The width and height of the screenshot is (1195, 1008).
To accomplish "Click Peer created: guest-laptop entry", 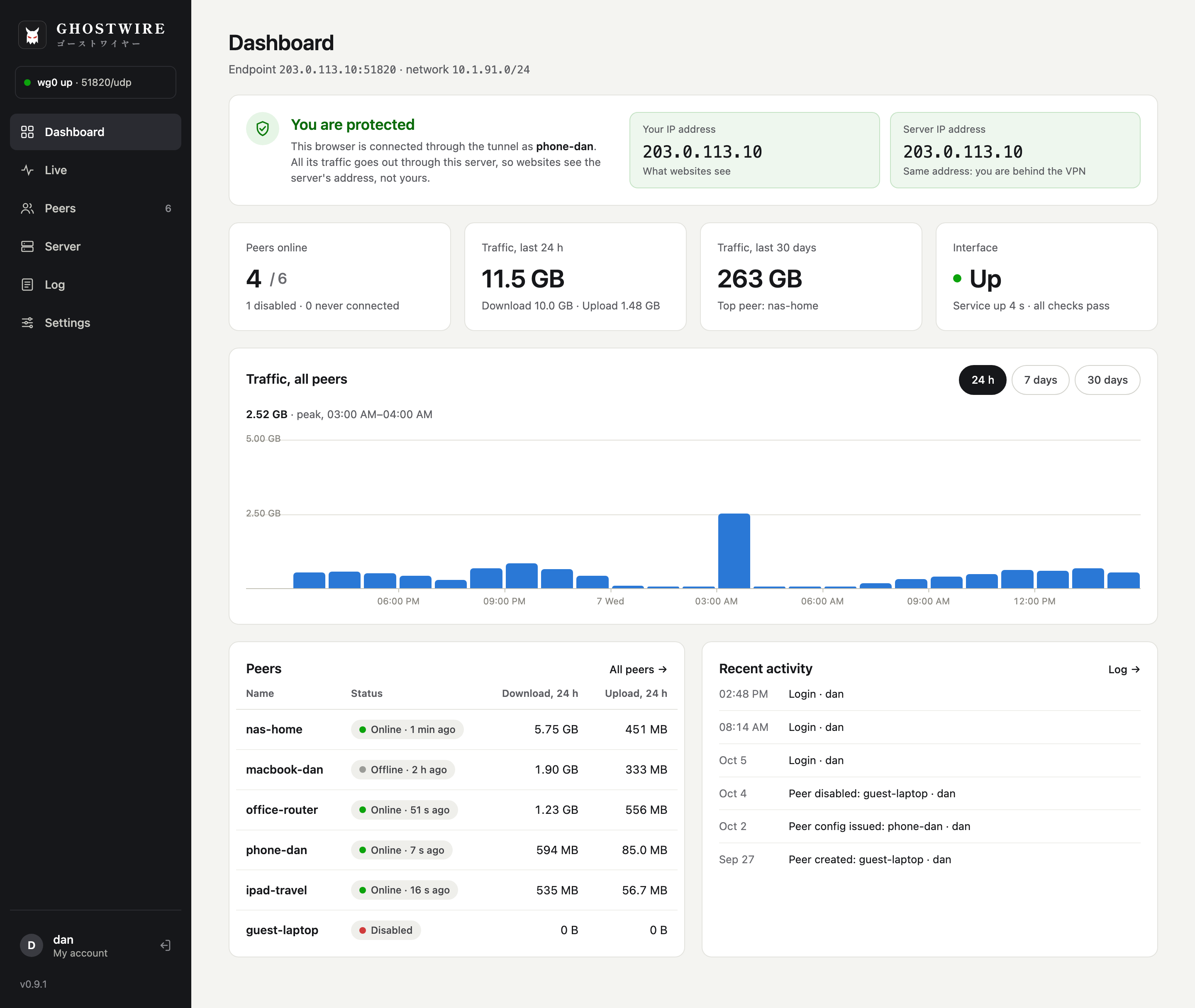I will click(x=929, y=859).
